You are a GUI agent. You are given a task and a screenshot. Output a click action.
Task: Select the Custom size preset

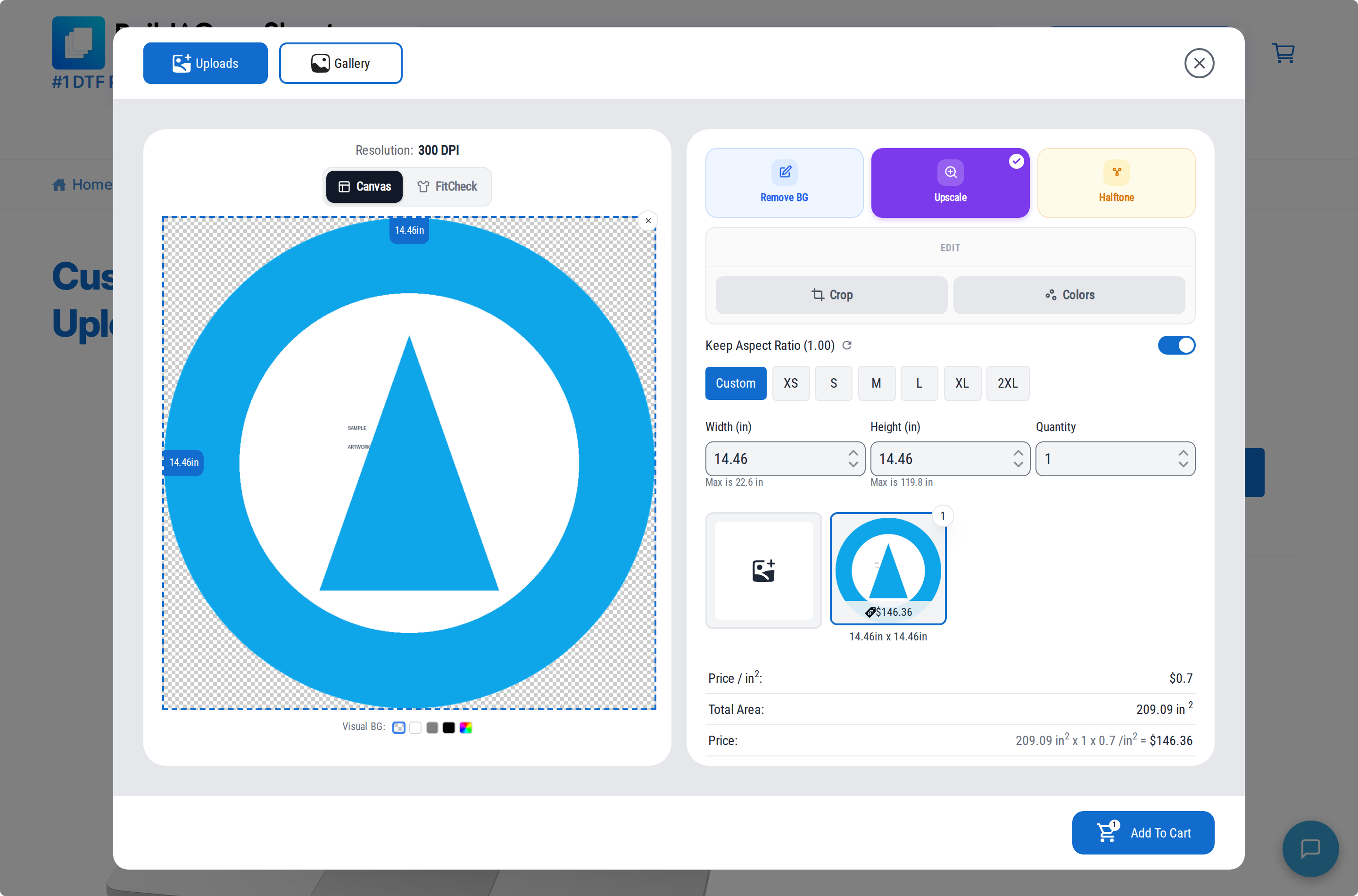pyautogui.click(x=735, y=383)
